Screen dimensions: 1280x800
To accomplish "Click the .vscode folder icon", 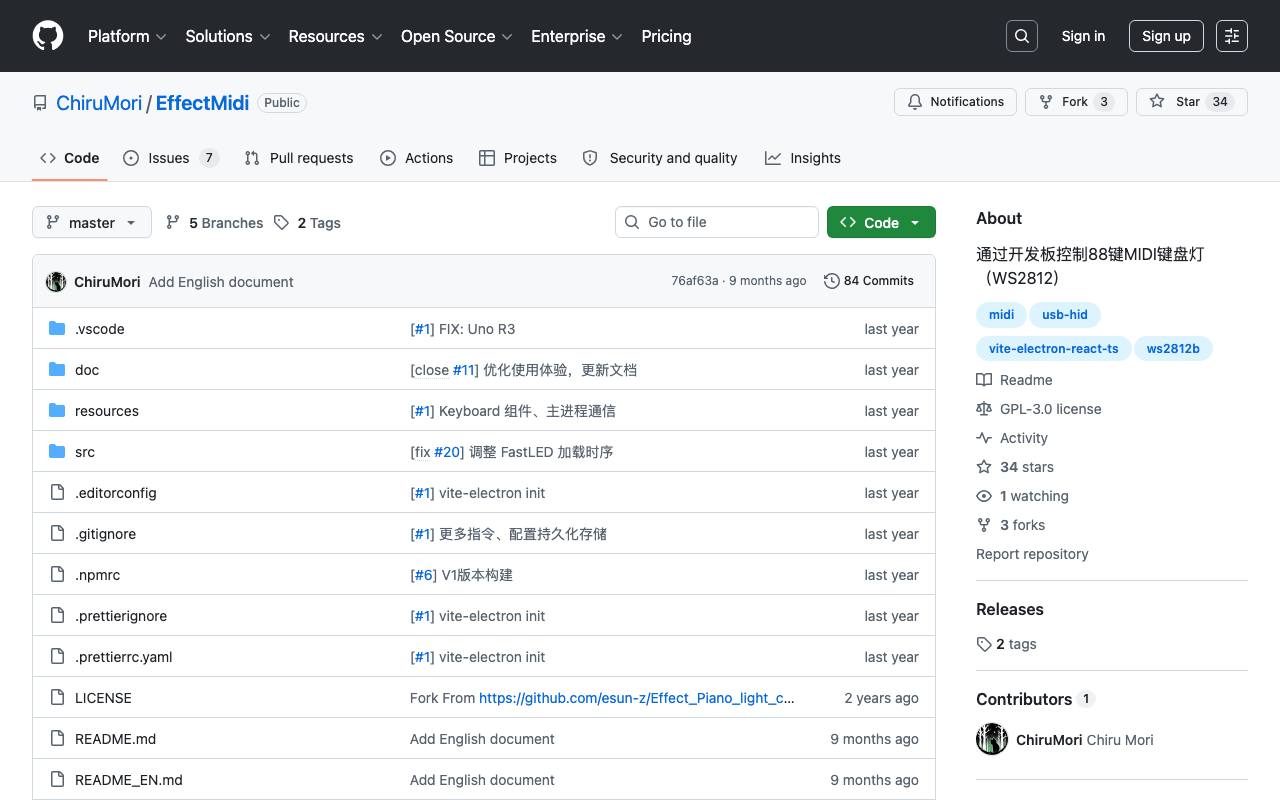I will (x=57, y=329).
